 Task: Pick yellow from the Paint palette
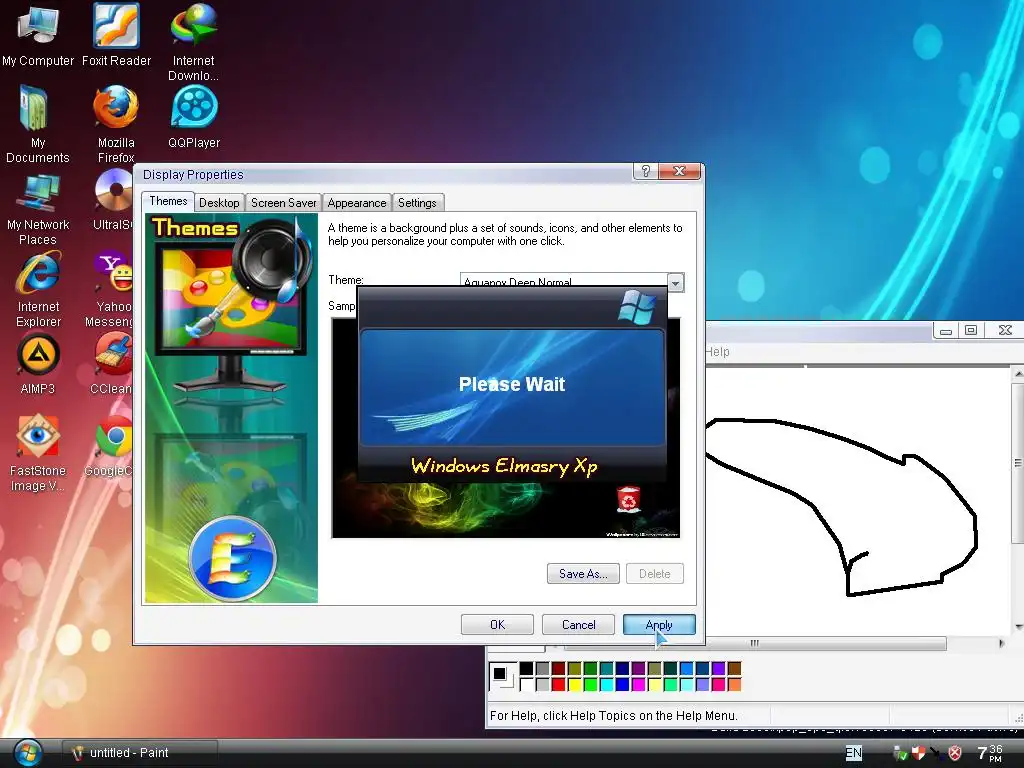(x=575, y=684)
